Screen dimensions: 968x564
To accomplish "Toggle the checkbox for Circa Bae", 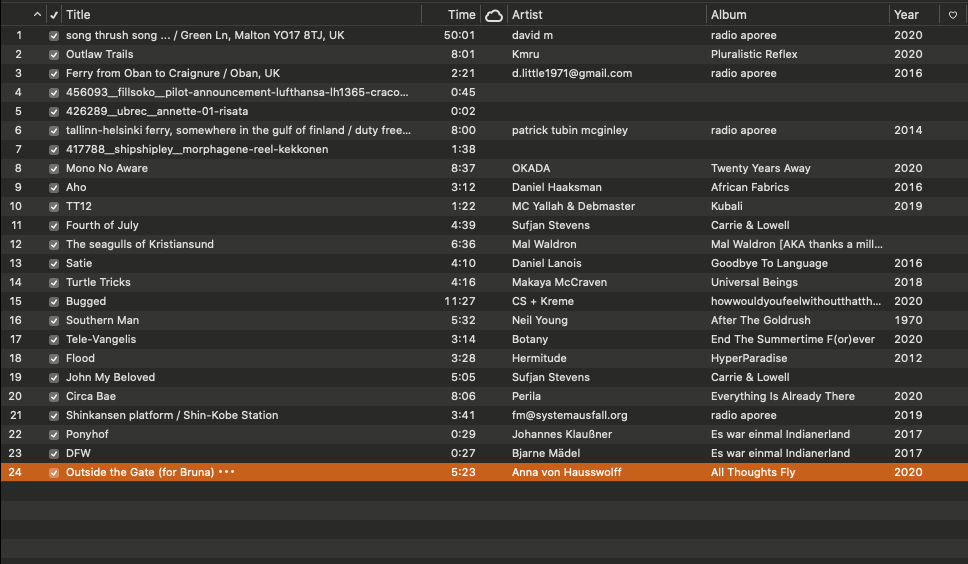I will (54, 397).
